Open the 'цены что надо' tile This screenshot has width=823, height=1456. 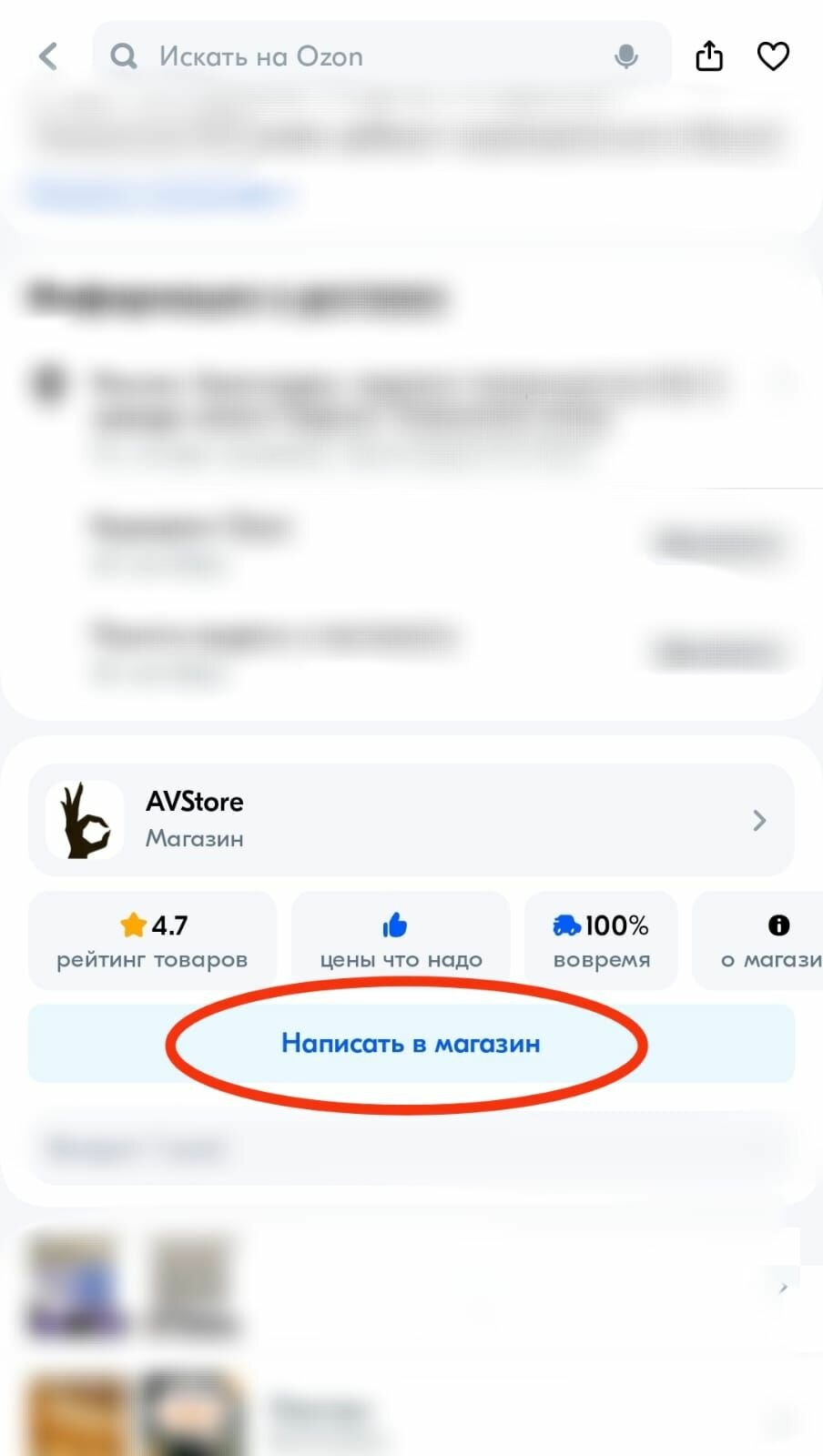(x=401, y=940)
